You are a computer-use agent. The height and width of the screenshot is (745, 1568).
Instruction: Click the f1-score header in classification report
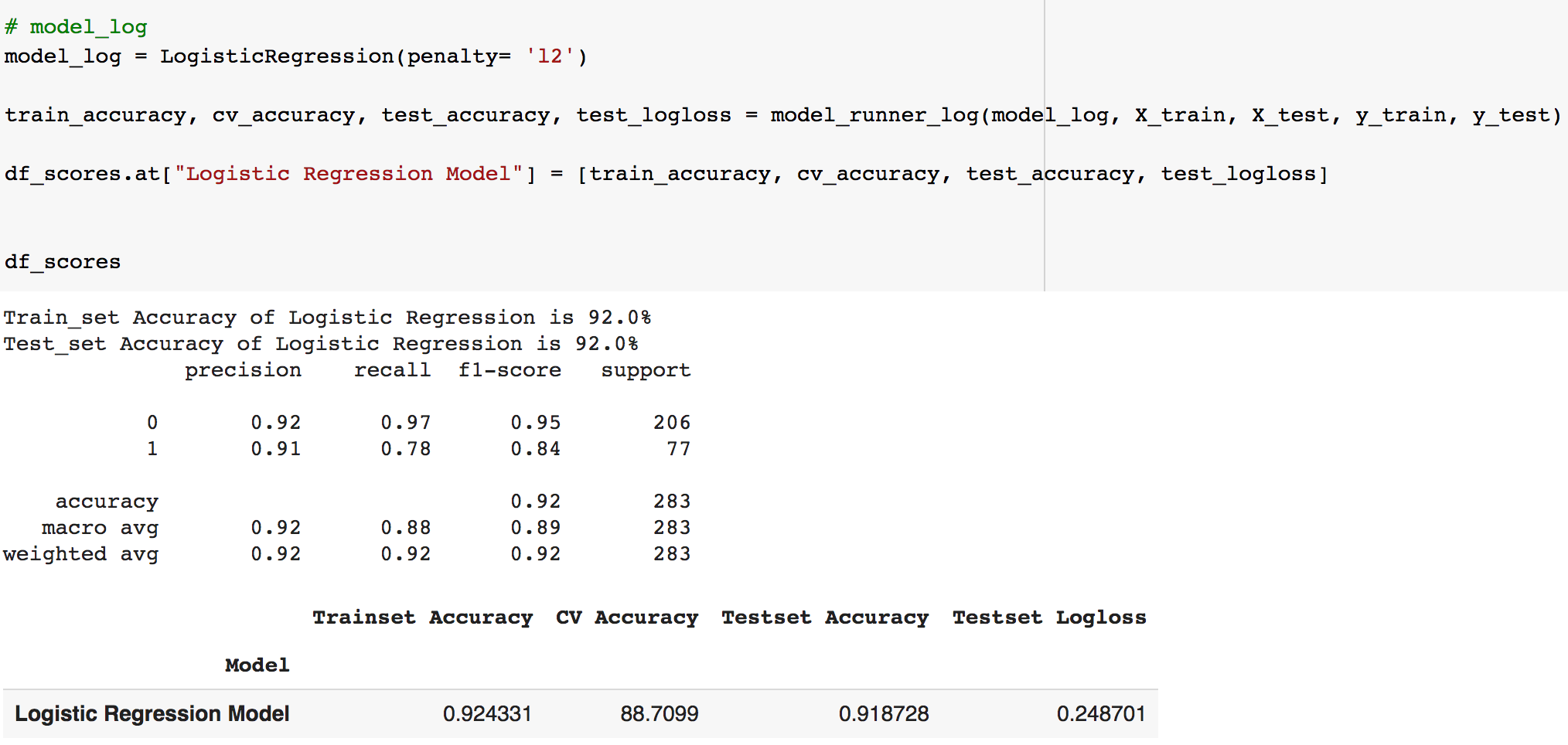[510, 370]
